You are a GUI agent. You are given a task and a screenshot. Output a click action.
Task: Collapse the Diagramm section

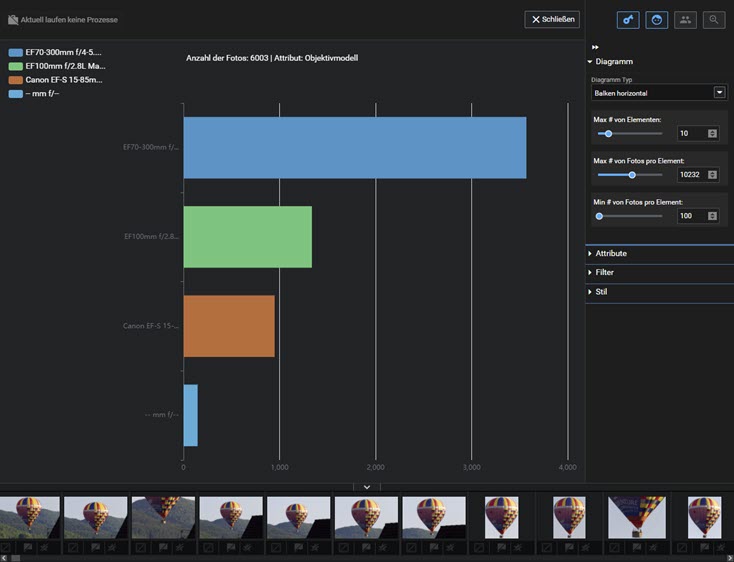610,62
